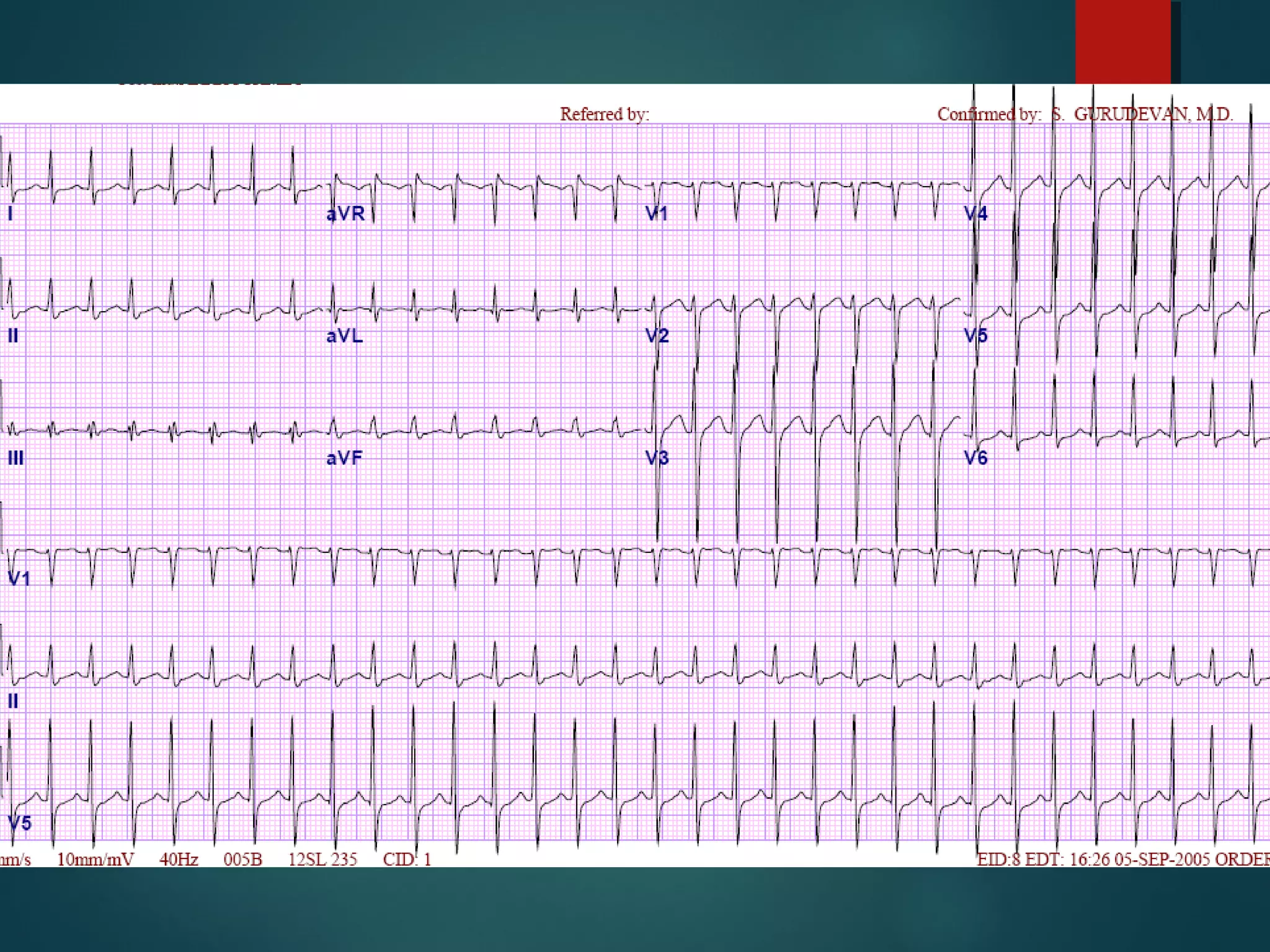Click the aVF lead label
Viewport: 1270px width, 952px height.
coord(344,458)
